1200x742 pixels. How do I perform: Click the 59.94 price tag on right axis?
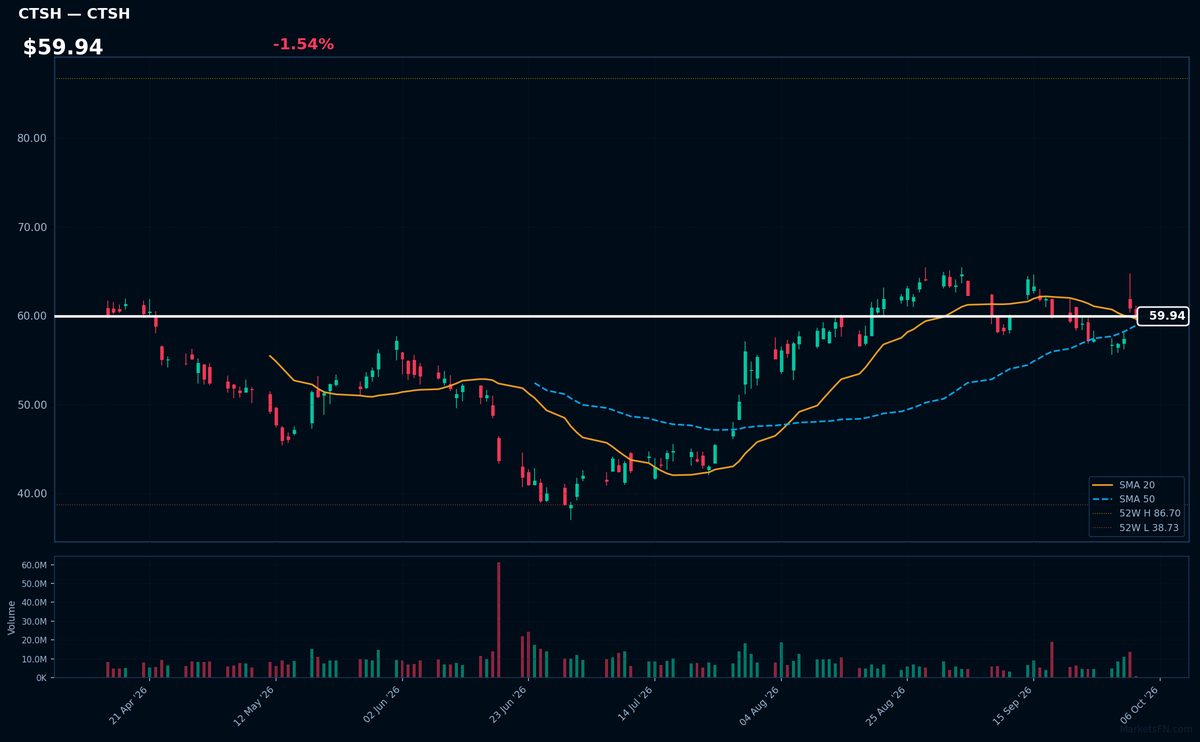[x=1163, y=316]
